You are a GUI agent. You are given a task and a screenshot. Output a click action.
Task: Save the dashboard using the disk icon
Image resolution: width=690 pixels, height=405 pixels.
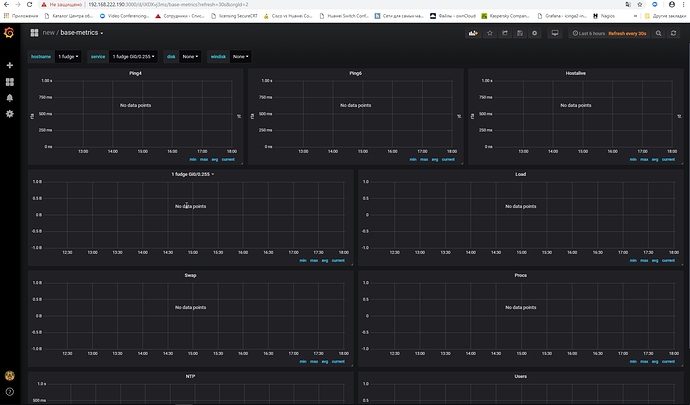[521, 33]
